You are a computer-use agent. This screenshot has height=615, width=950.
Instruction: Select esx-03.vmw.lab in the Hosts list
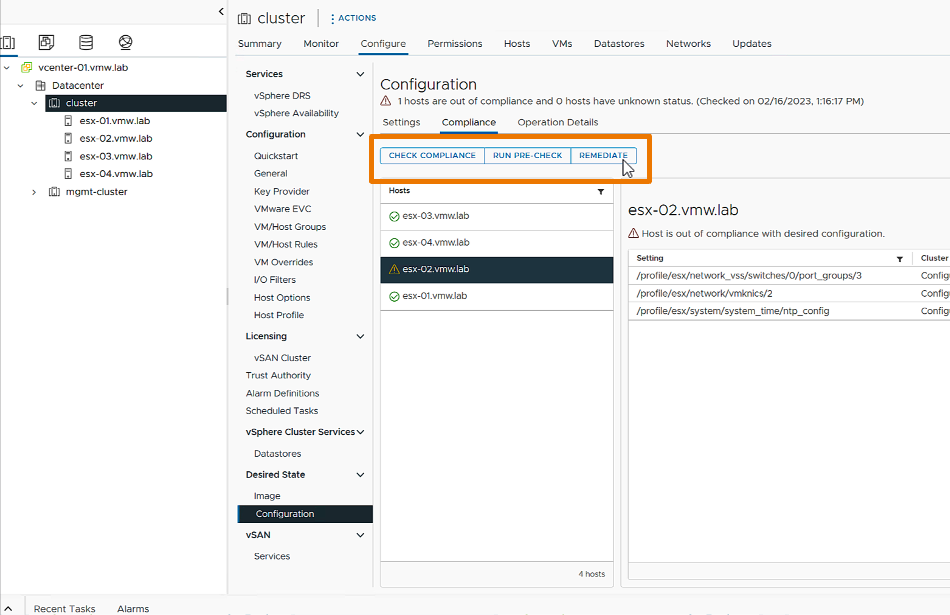(x=435, y=216)
